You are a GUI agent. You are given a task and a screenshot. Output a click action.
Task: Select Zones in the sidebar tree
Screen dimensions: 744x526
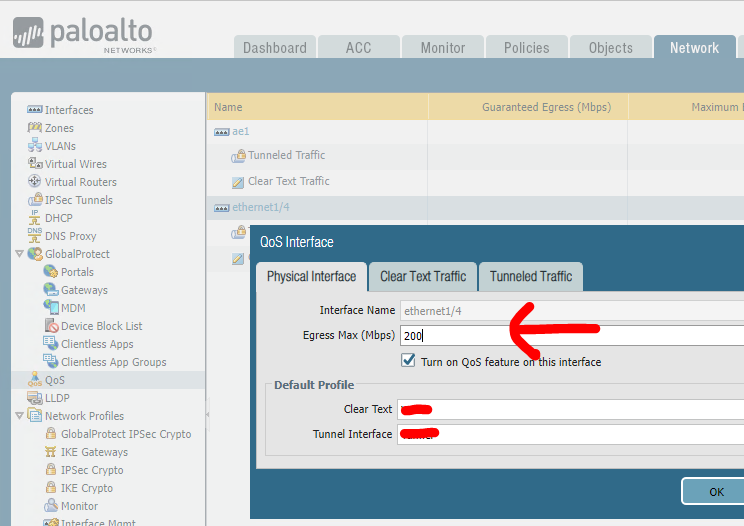(x=59, y=128)
